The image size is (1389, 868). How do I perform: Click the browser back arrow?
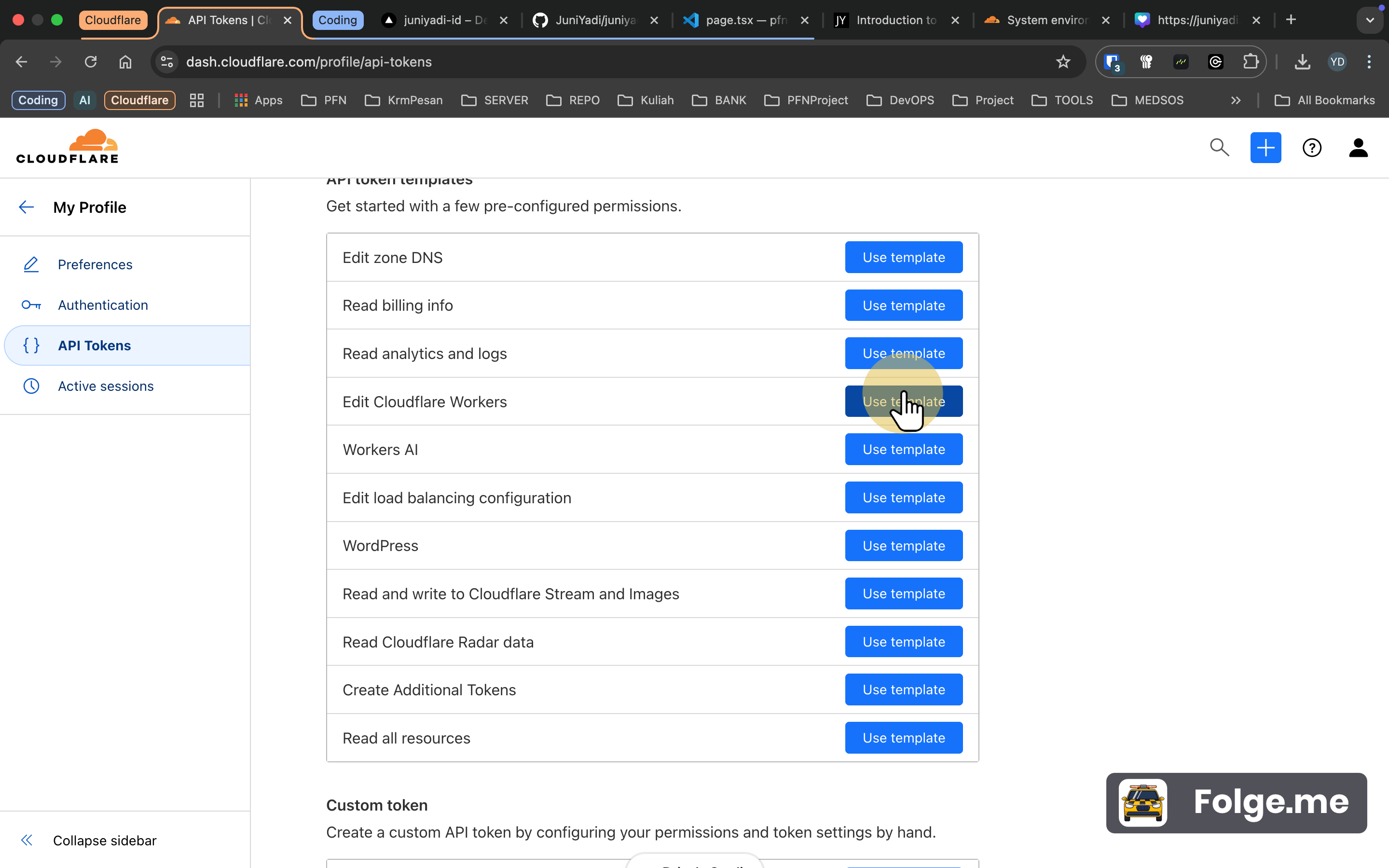click(x=21, y=62)
